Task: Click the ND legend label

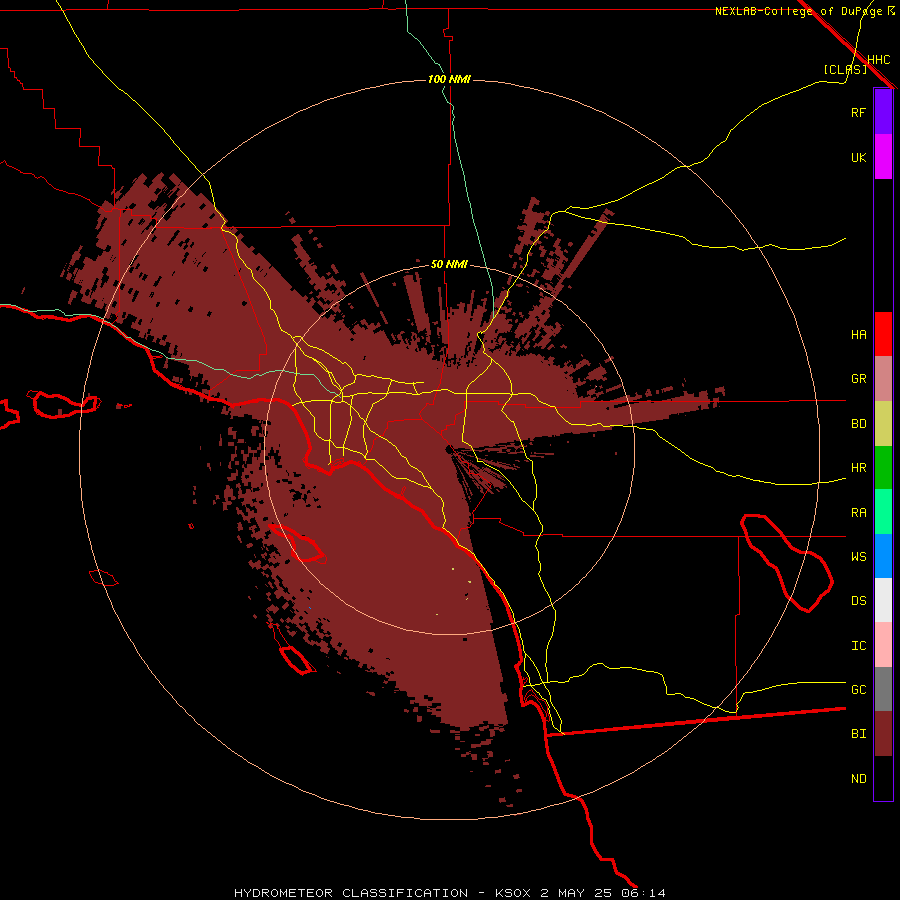Action: pos(859,779)
